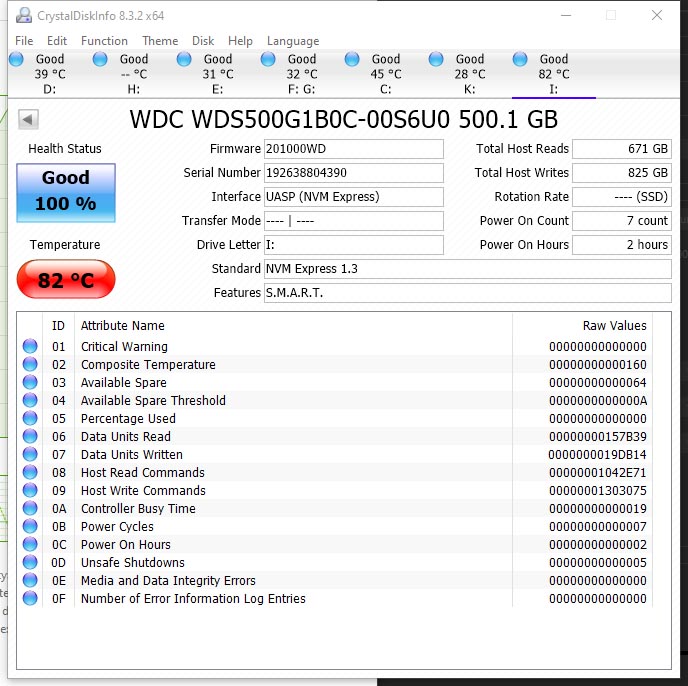
Task: Open the Function menu
Action: pos(104,41)
